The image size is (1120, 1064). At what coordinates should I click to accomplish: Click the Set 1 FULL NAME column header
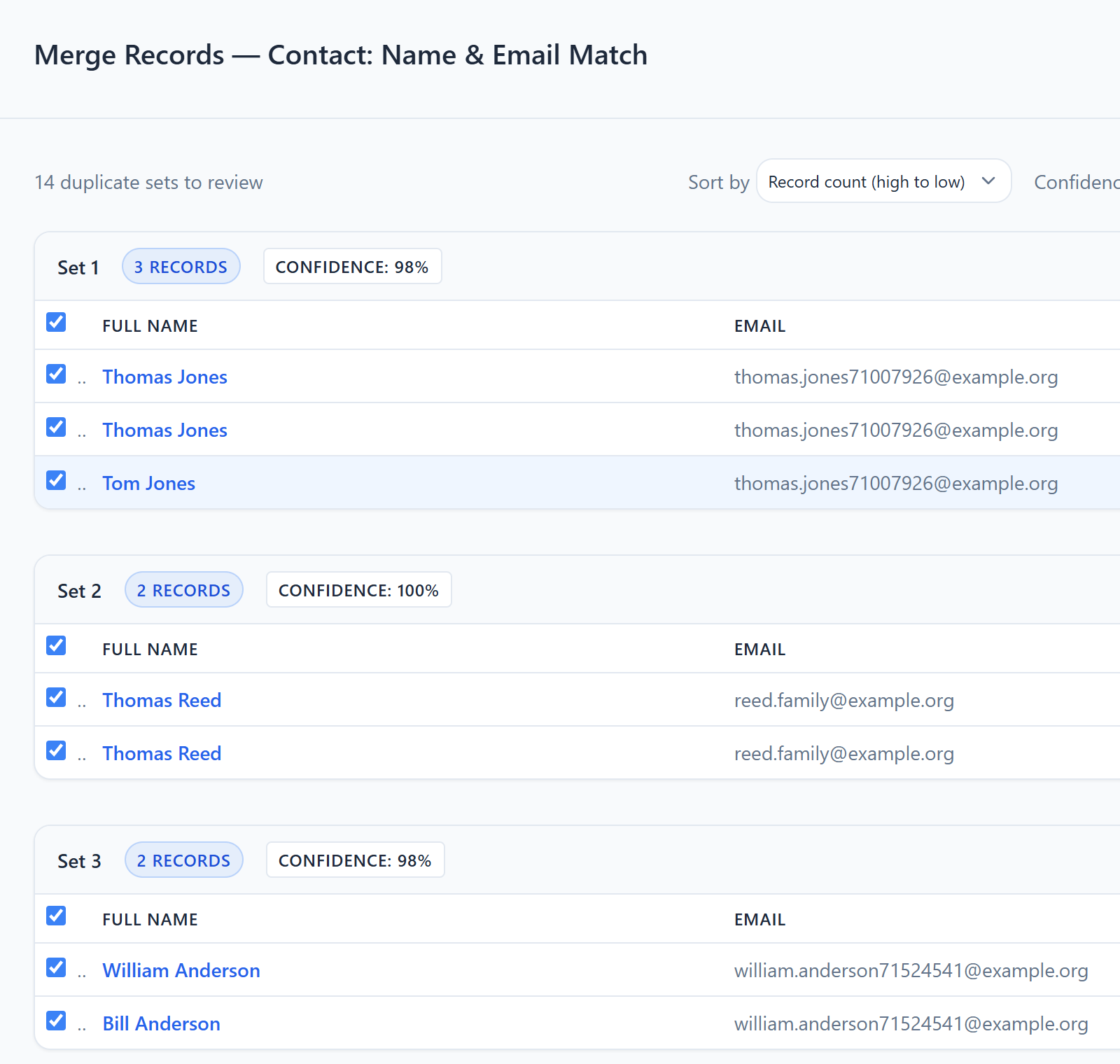(150, 325)
